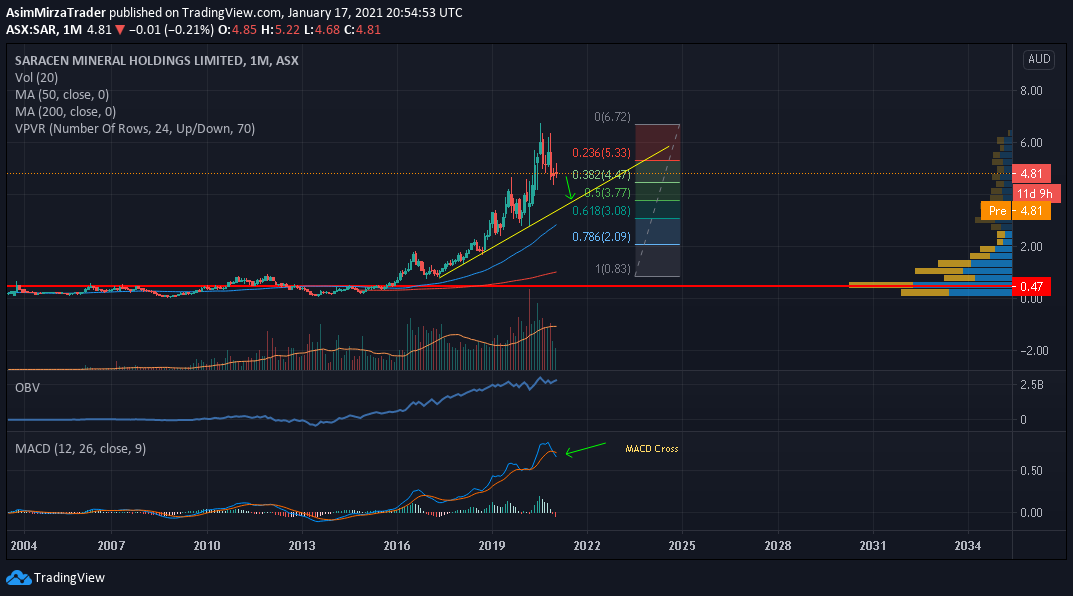Click the 2013 time axis label
Viewport: 1073px width, 596px height.
(302, 546)
